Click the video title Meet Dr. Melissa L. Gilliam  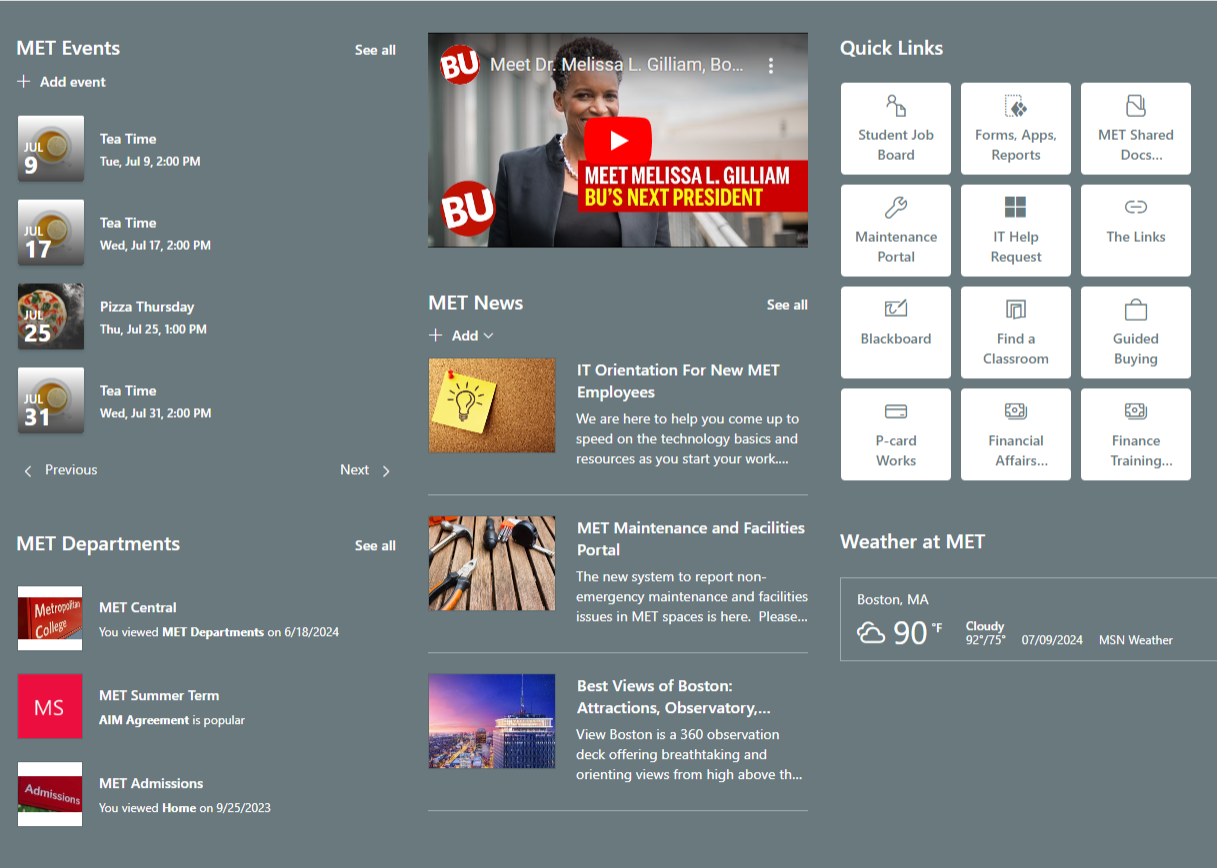click(616, 65)
